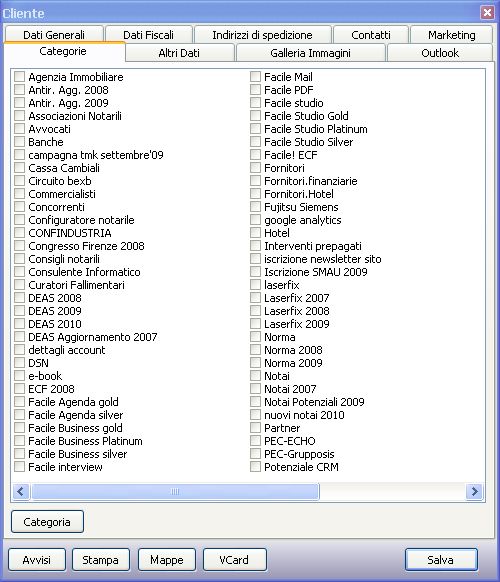Viewport: 500px width, 582px height.
Task: Enable Interventi prepagati checkbox
Action: tap(255, 246)
